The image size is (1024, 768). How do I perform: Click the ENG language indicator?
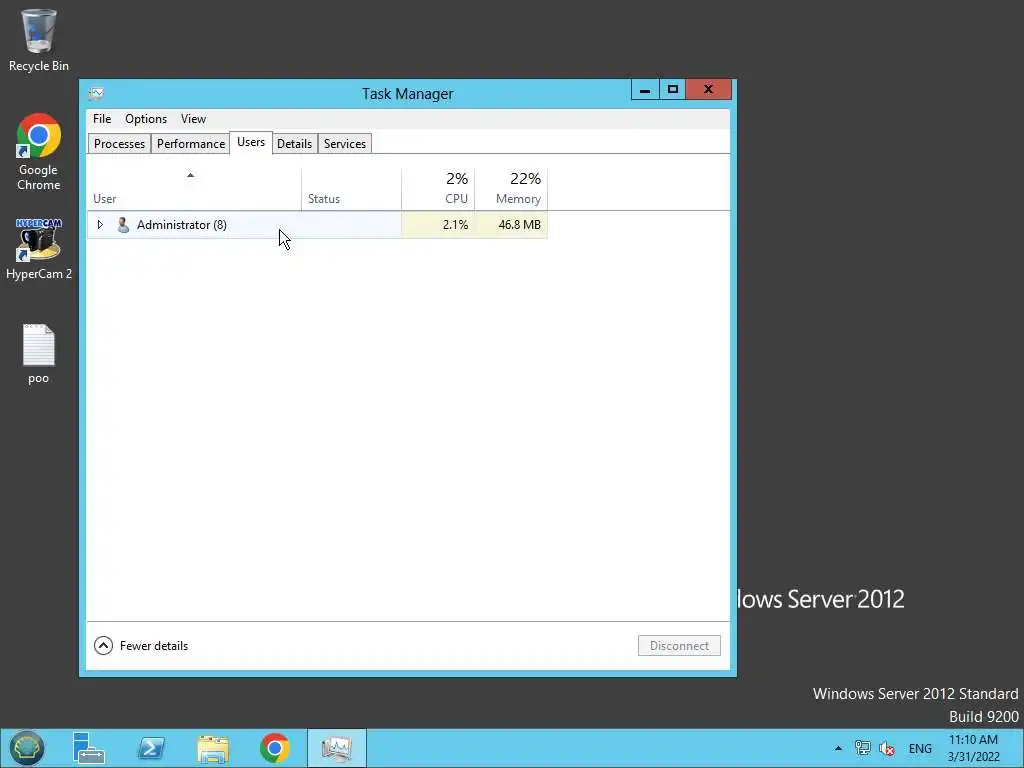[920, 748]
